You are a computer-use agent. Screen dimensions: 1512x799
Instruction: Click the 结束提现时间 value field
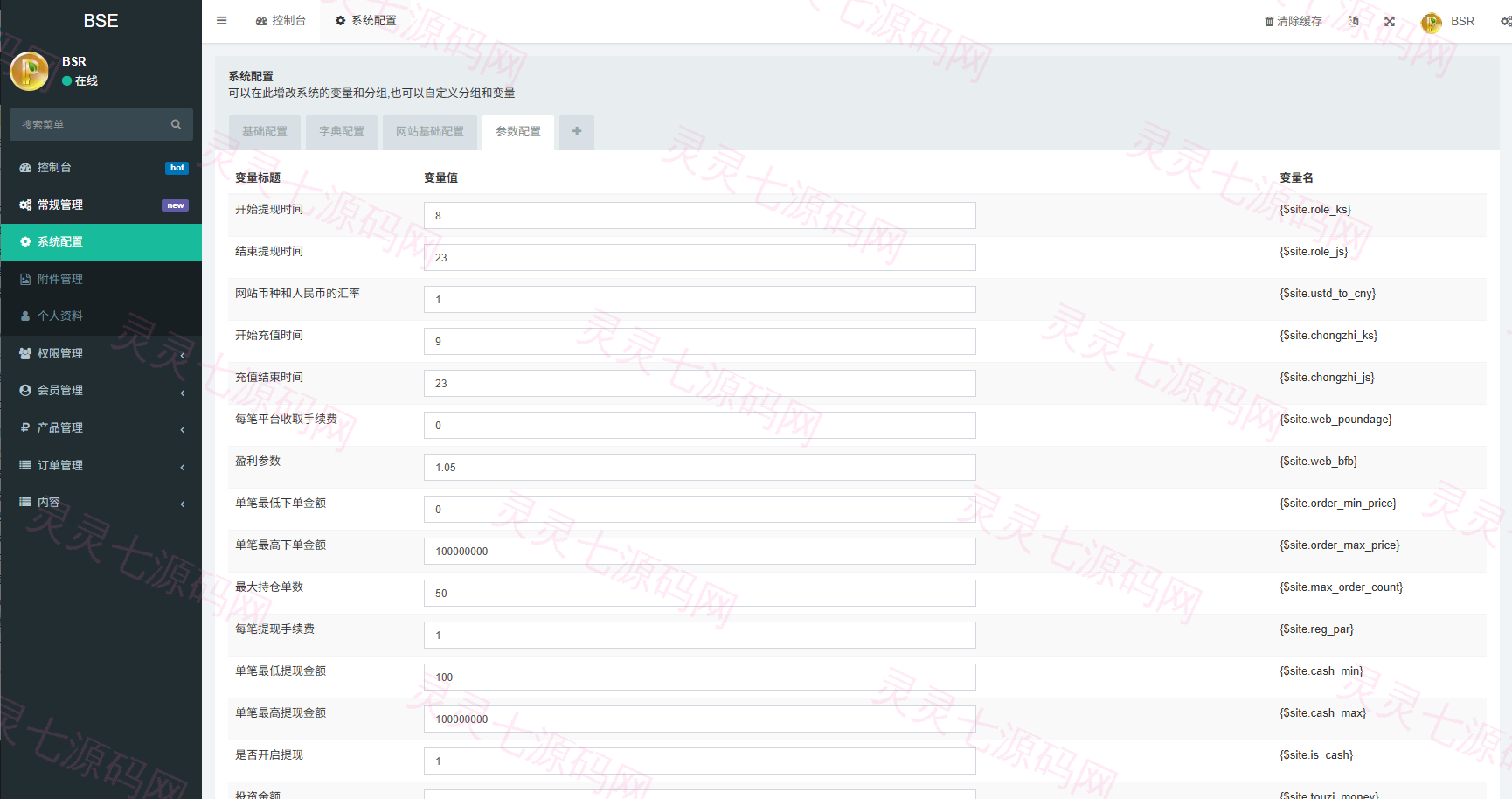click(x=700, y=258)
